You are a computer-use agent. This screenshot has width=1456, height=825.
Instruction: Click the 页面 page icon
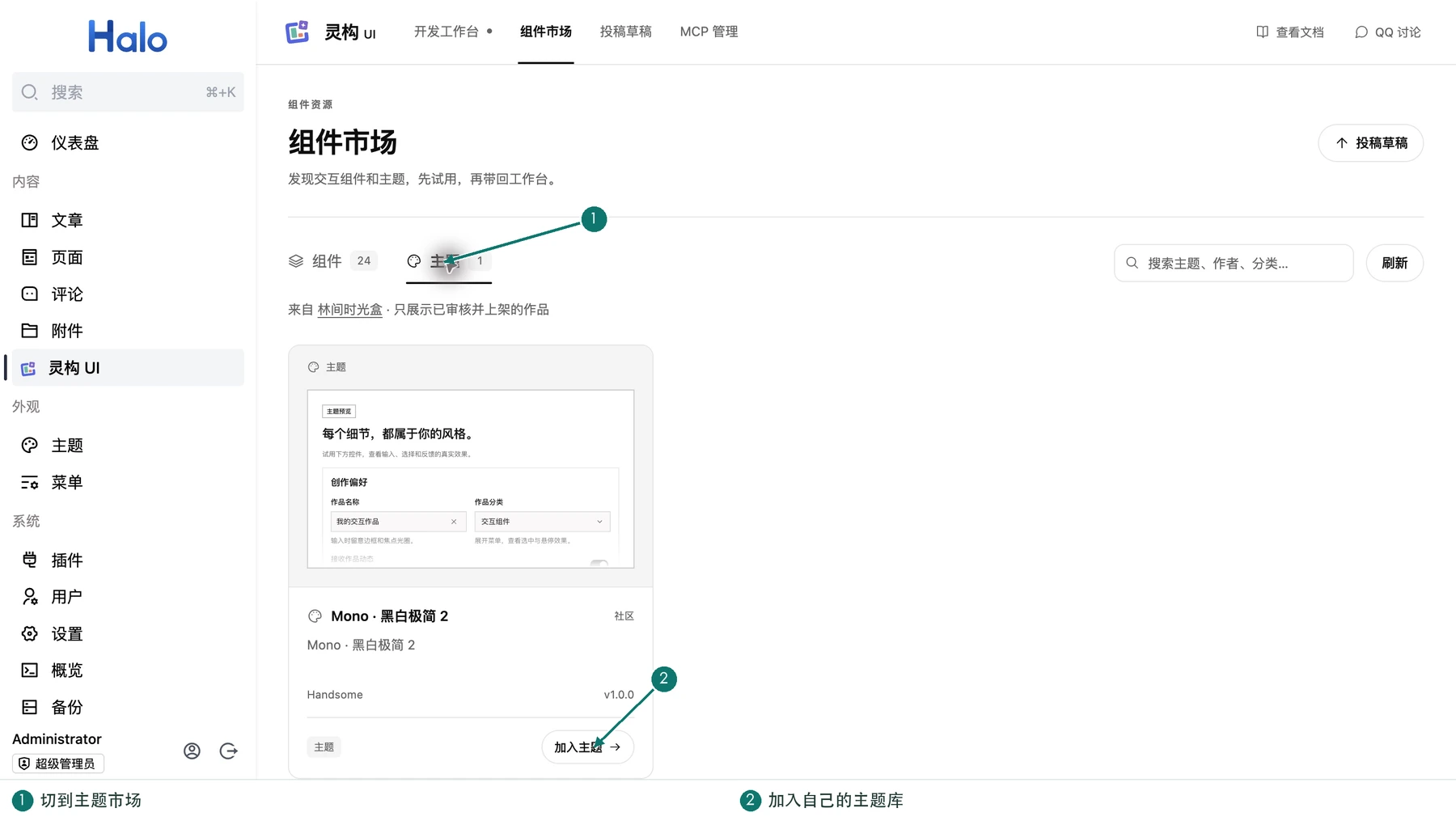point(30,257)
